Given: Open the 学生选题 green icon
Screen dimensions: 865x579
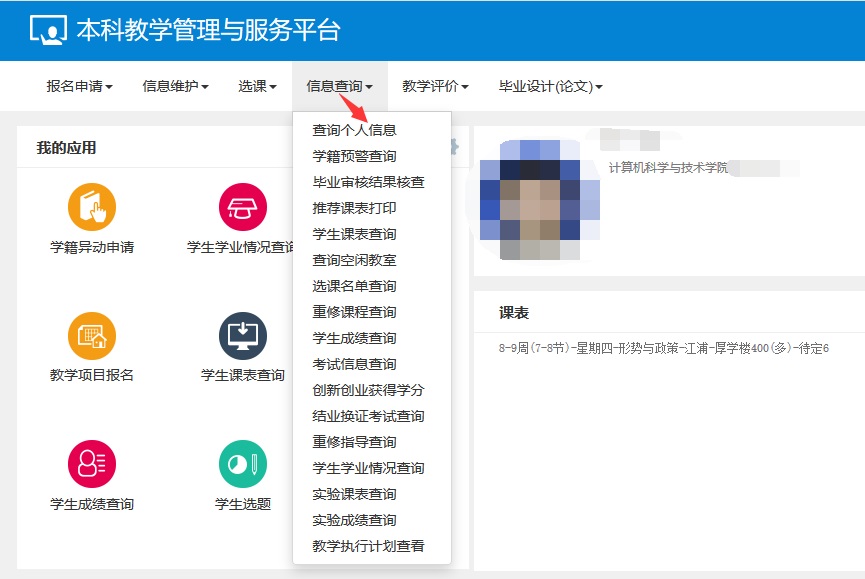Looking at the screenshot, I should 243,464.
